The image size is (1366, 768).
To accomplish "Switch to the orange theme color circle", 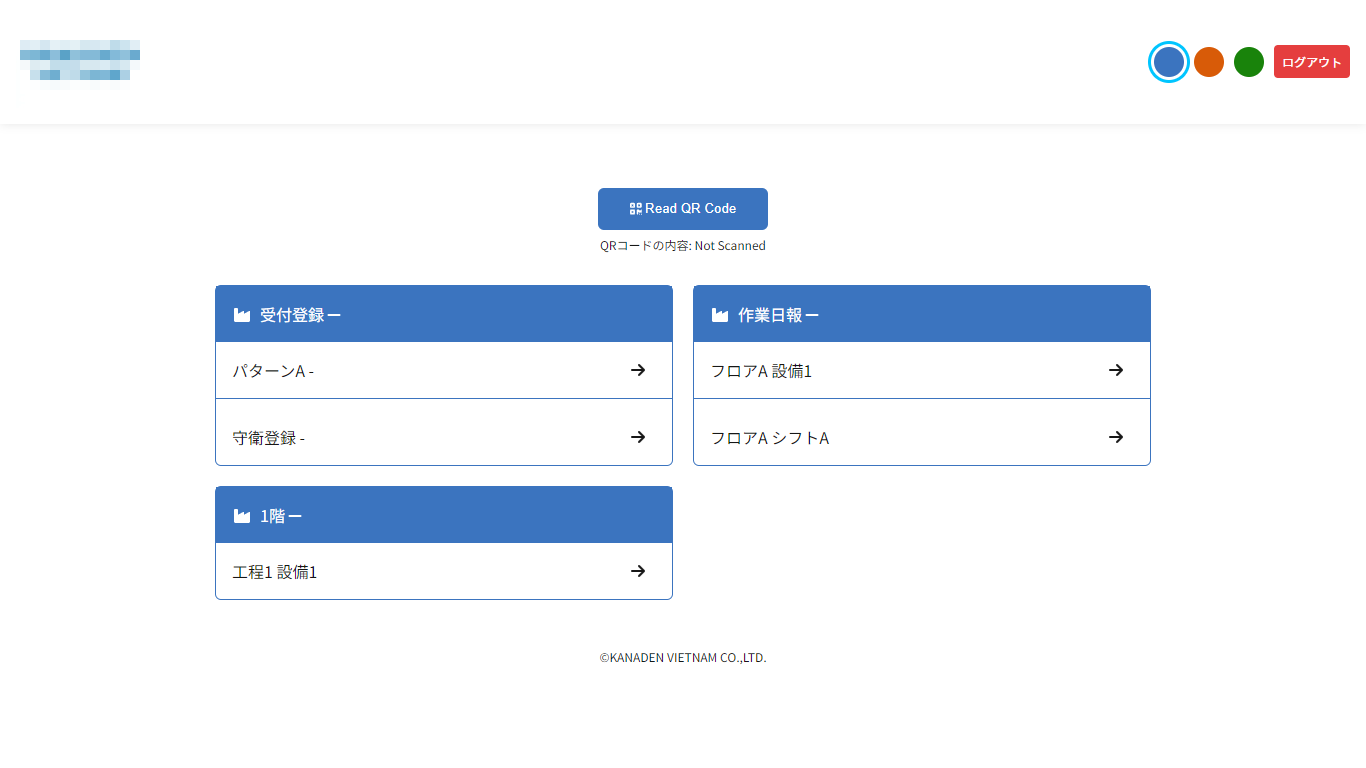I will [x=1209, y=62].
